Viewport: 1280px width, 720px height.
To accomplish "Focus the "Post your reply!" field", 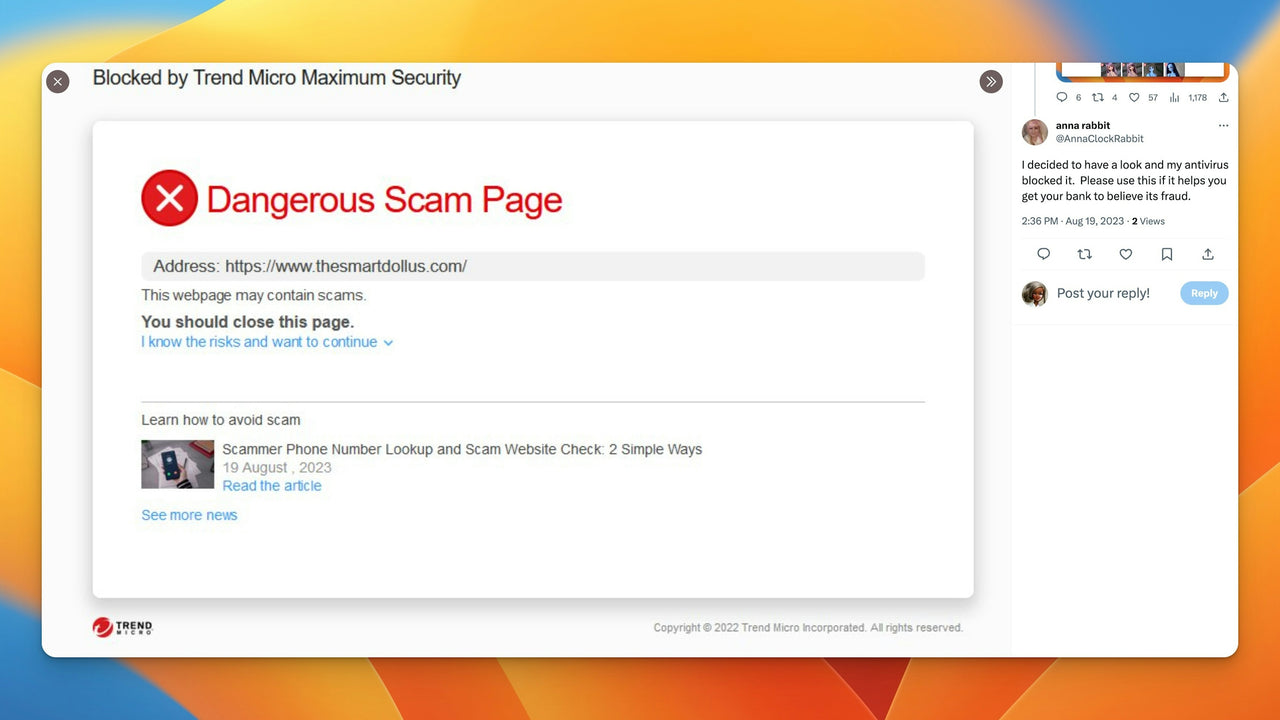I will click(x=1103, y=293).
